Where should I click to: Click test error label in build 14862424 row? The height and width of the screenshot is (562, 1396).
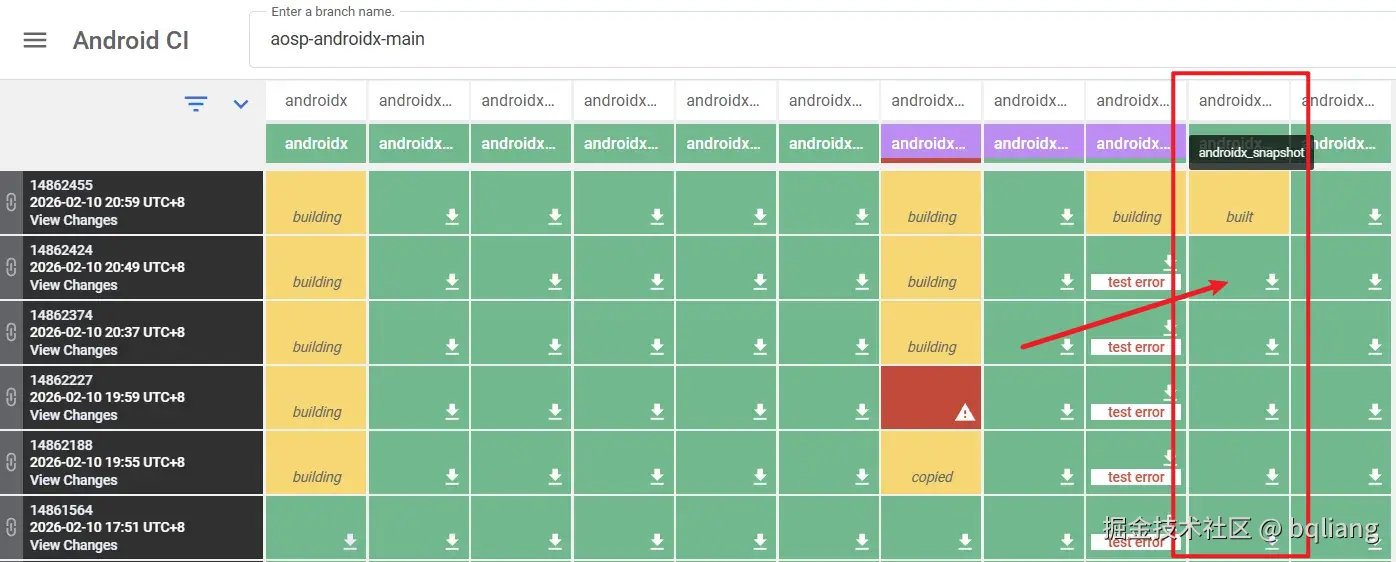tap(1136, 282)
